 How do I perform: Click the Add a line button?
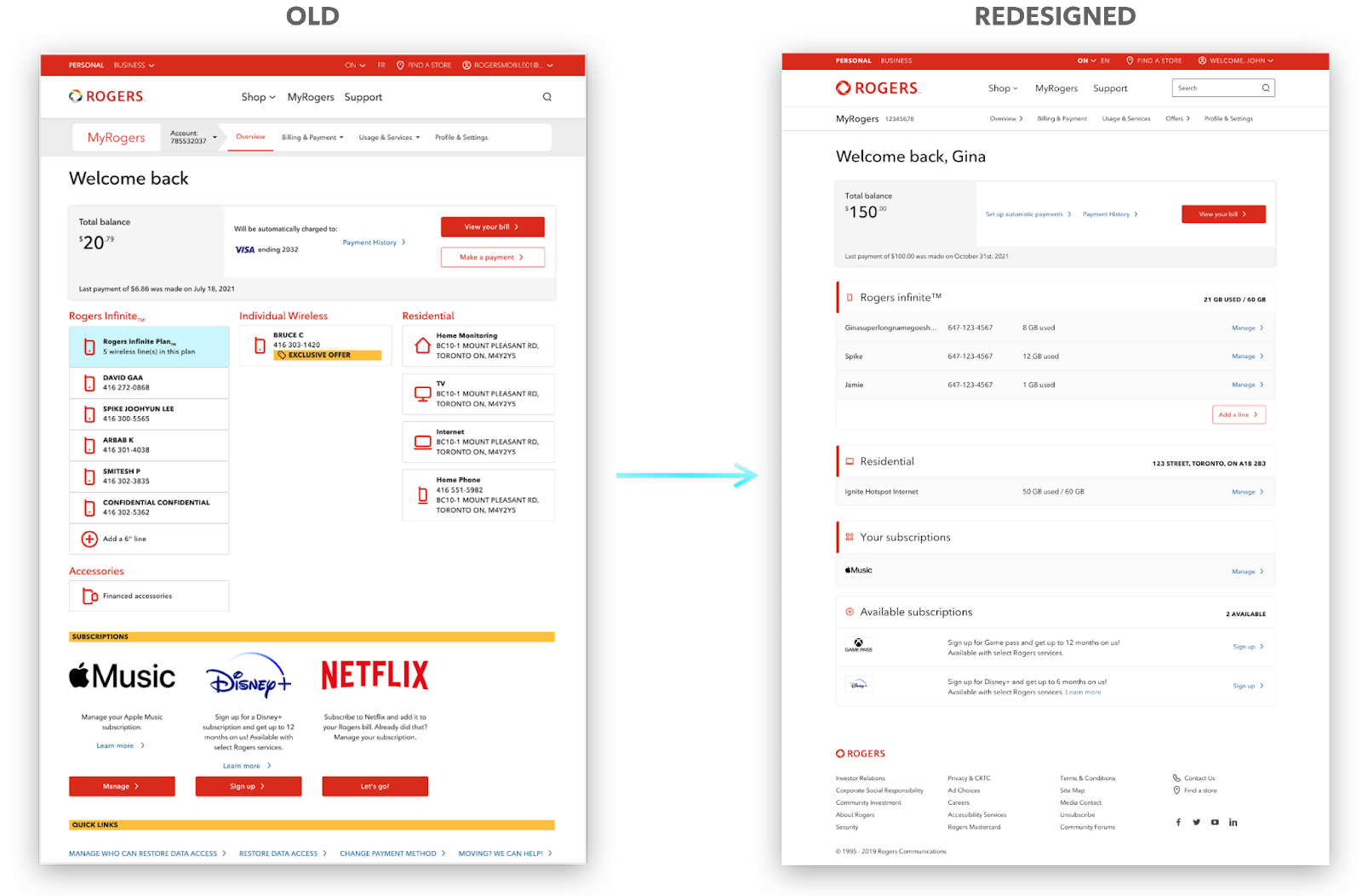(1239, 414)
